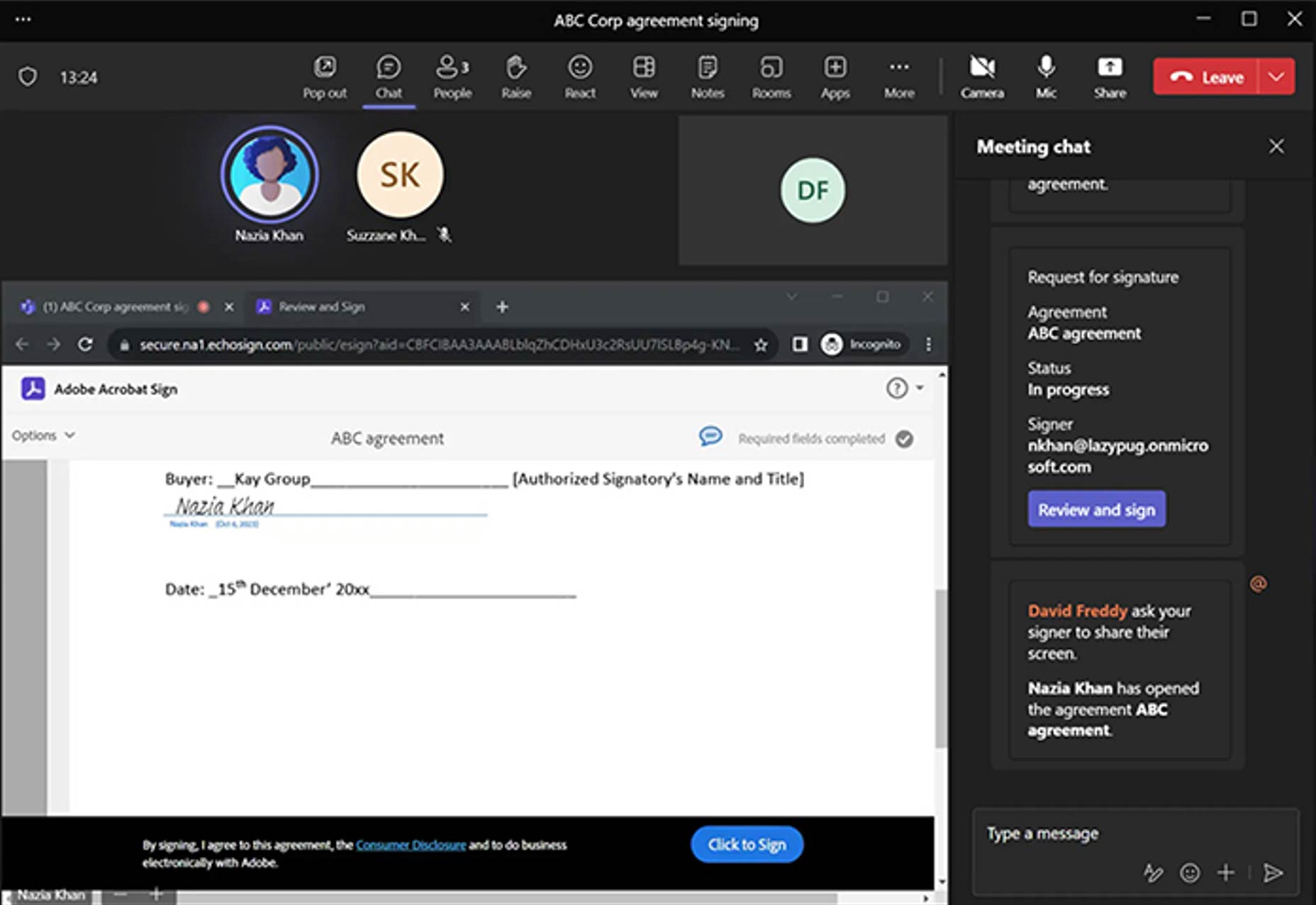This screenshot has height=905, width=1316.
Task: Go back in the shared browser
Action: click(22, 344)
